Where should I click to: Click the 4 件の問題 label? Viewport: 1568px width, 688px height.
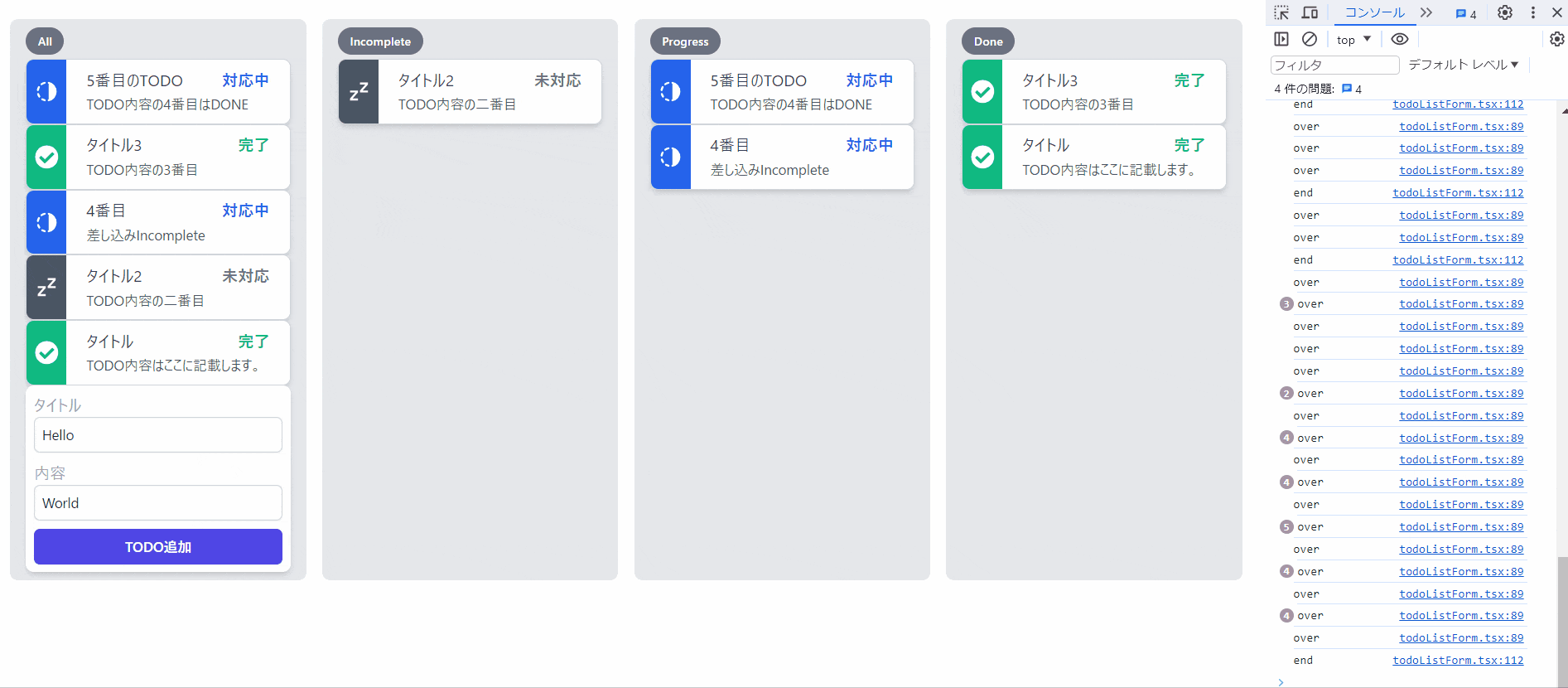point(1304,89)
